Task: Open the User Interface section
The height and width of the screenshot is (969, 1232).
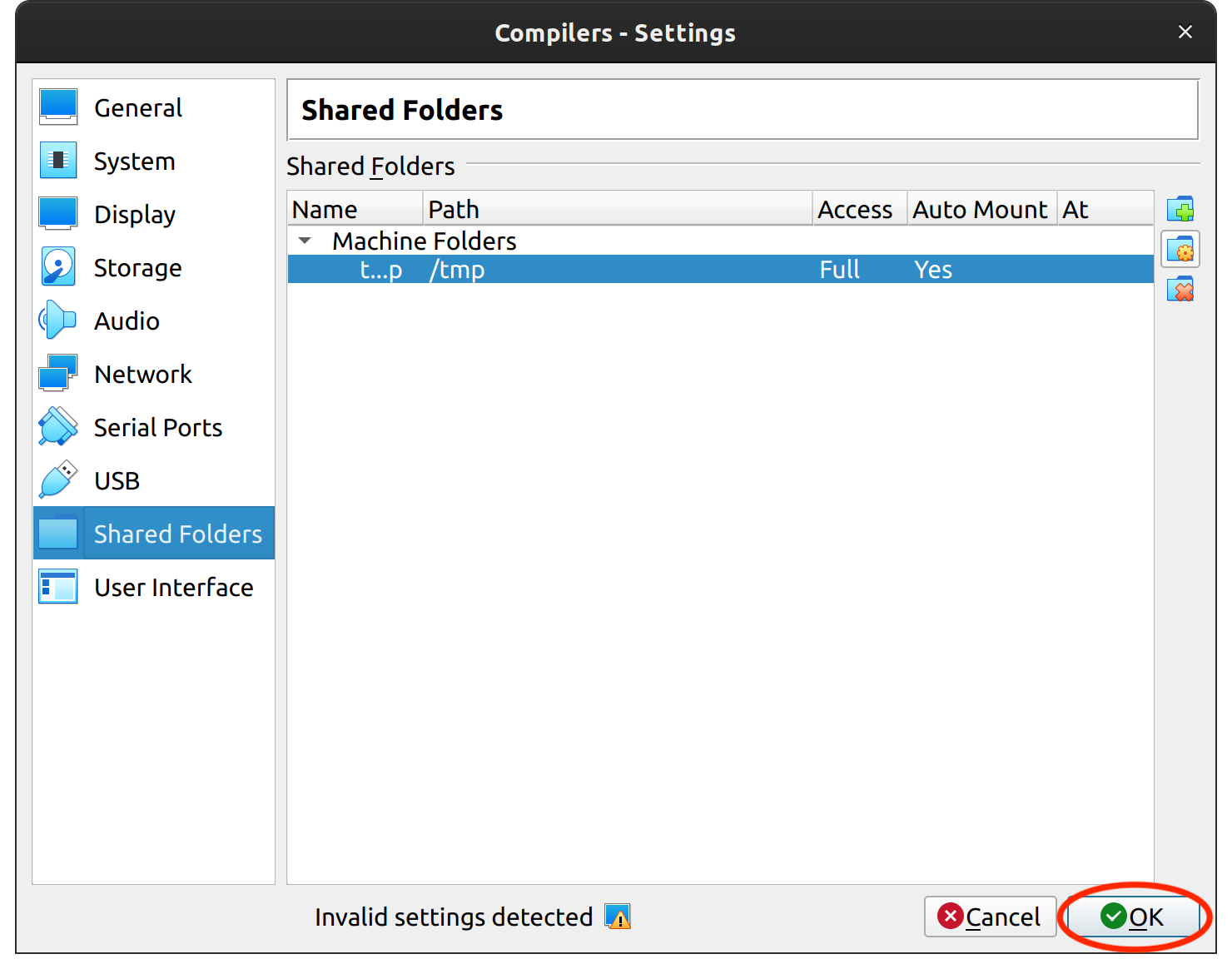Action: pyautogui.click(x=173, y=588)
